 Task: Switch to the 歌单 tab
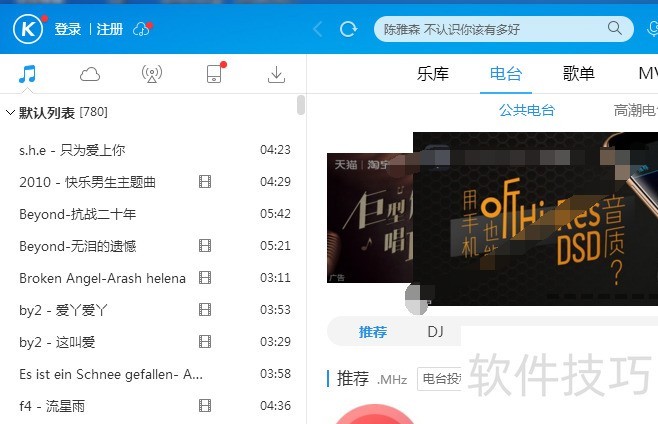[579, 74]
